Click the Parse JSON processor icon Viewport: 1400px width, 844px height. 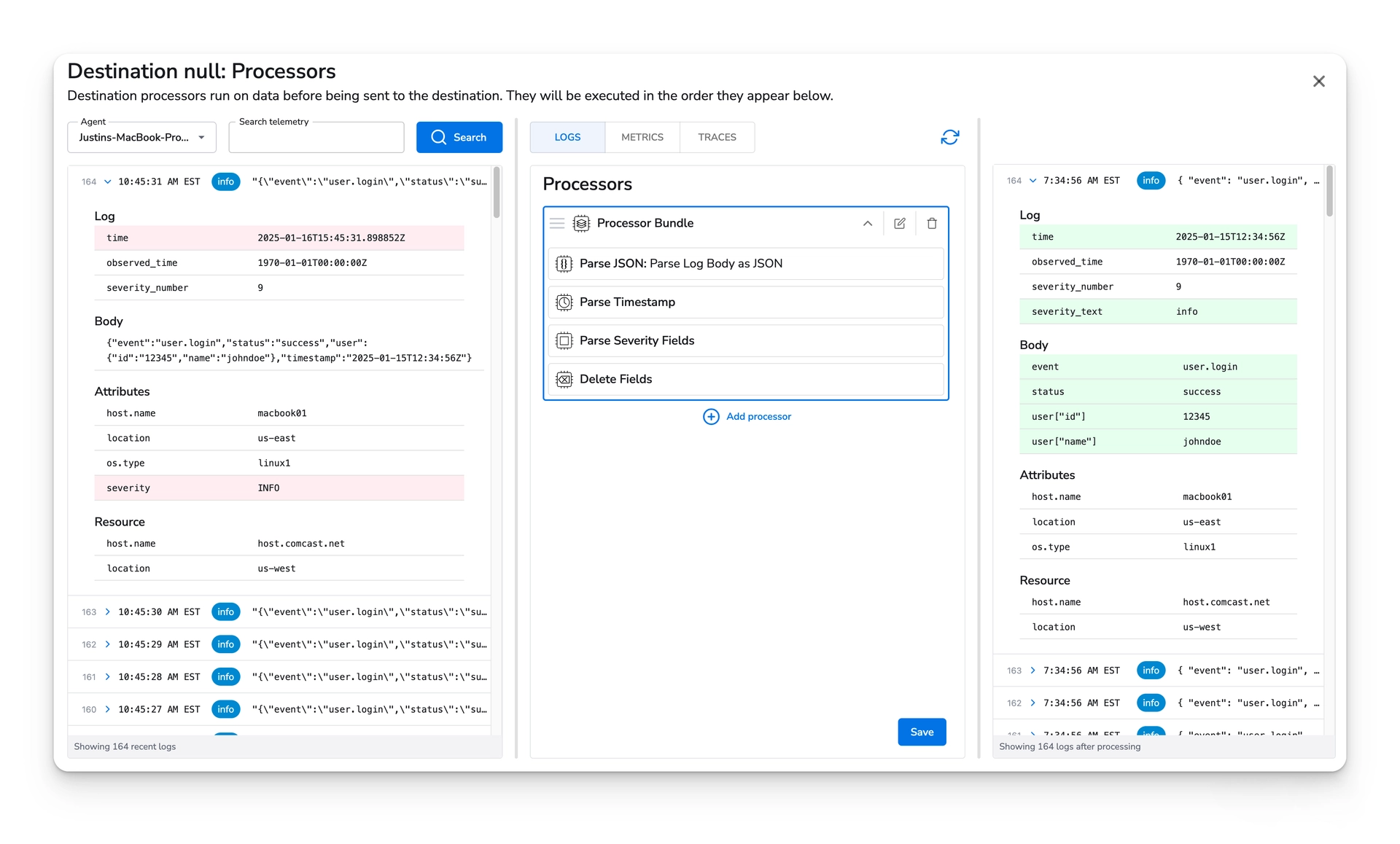coord(563,264)
